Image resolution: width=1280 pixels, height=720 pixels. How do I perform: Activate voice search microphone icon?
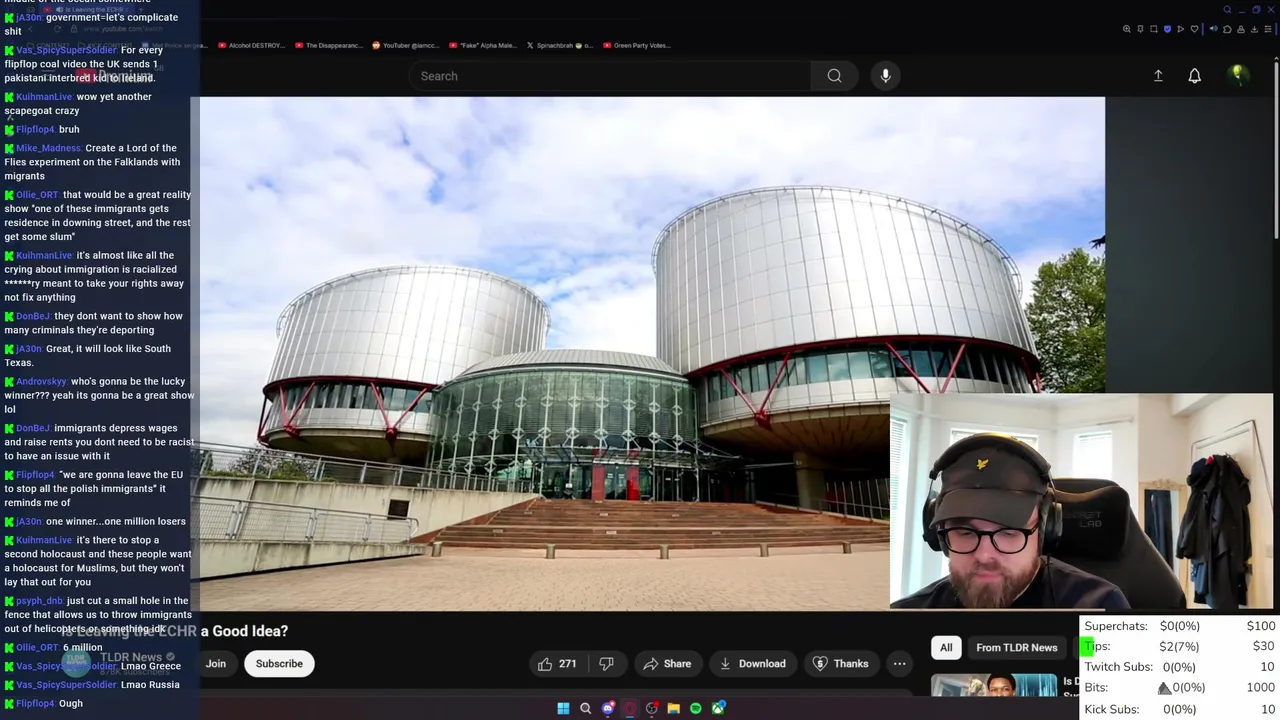point(885,76)
